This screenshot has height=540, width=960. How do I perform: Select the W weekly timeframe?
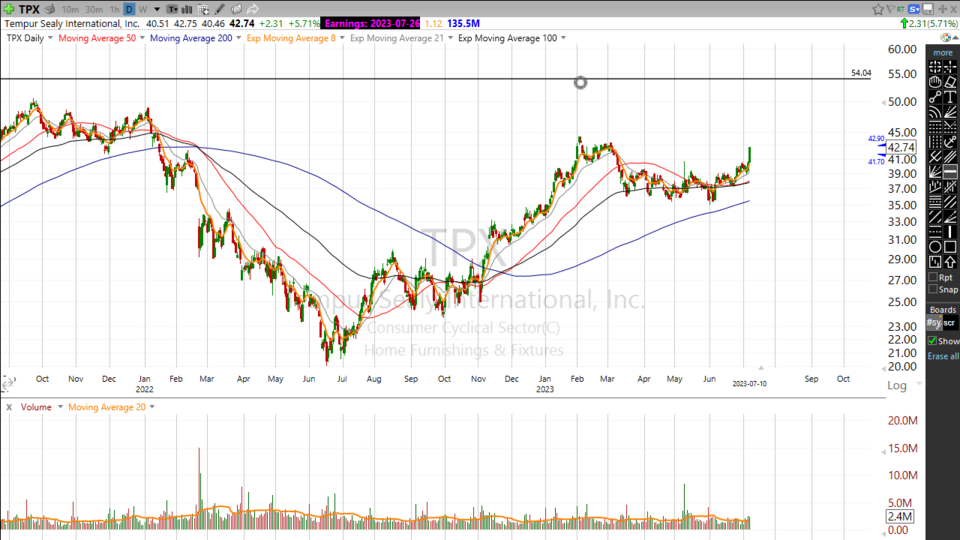point(143,9)
